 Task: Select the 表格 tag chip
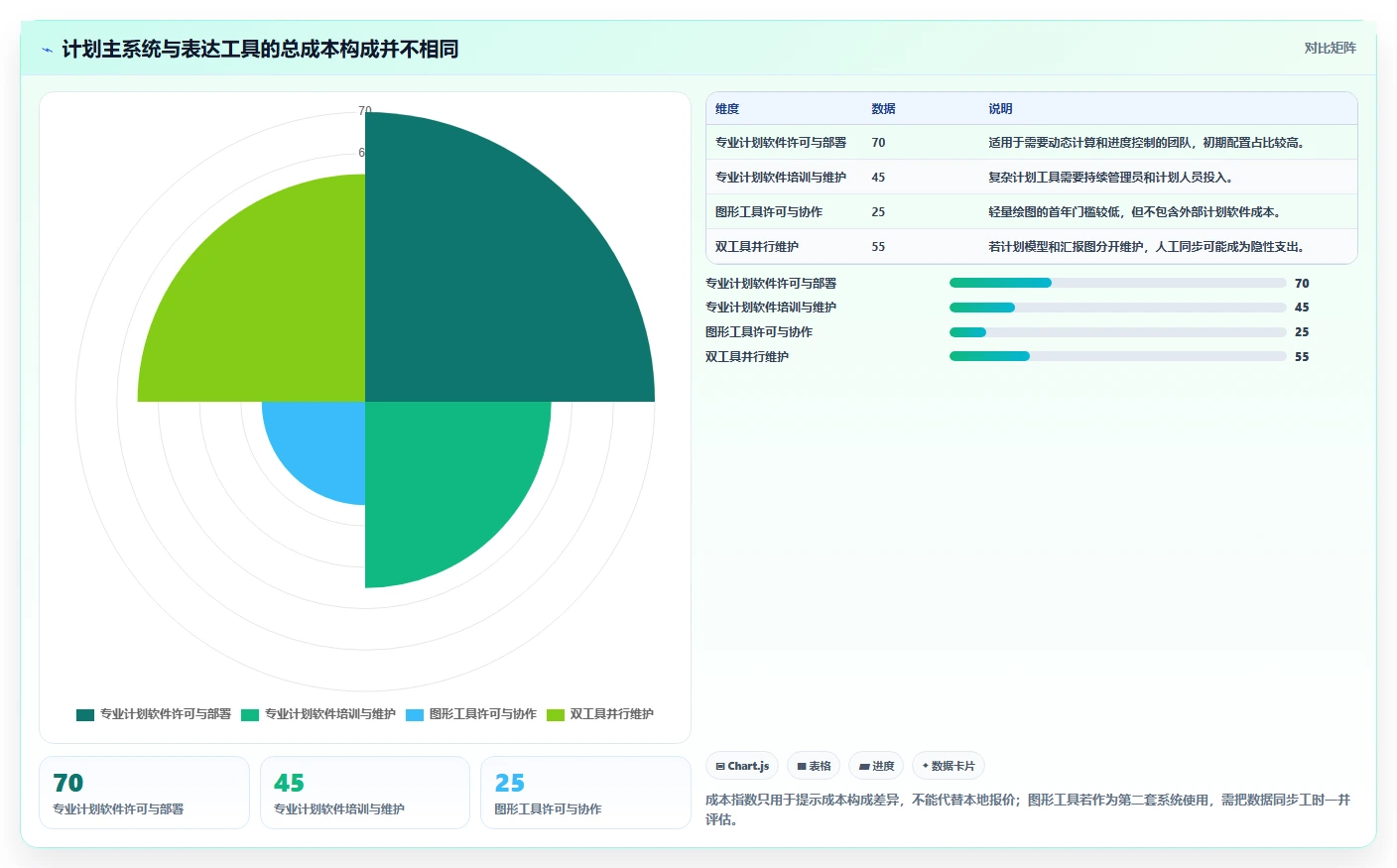(814, 766)
